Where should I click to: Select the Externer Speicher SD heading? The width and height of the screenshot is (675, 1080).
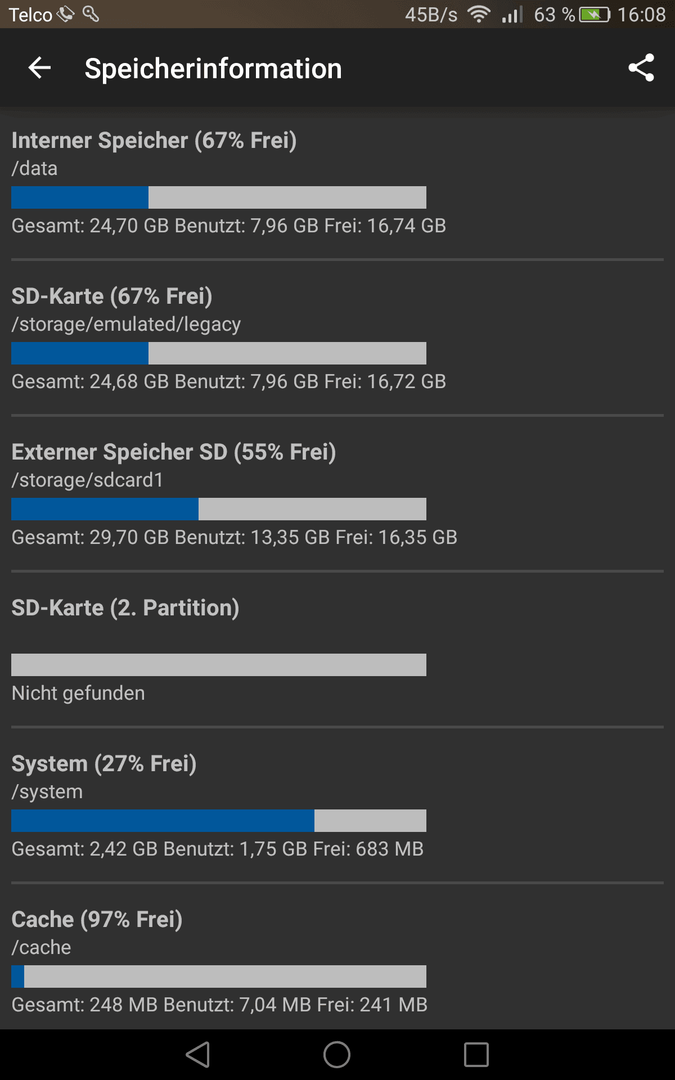pos(174,453)
